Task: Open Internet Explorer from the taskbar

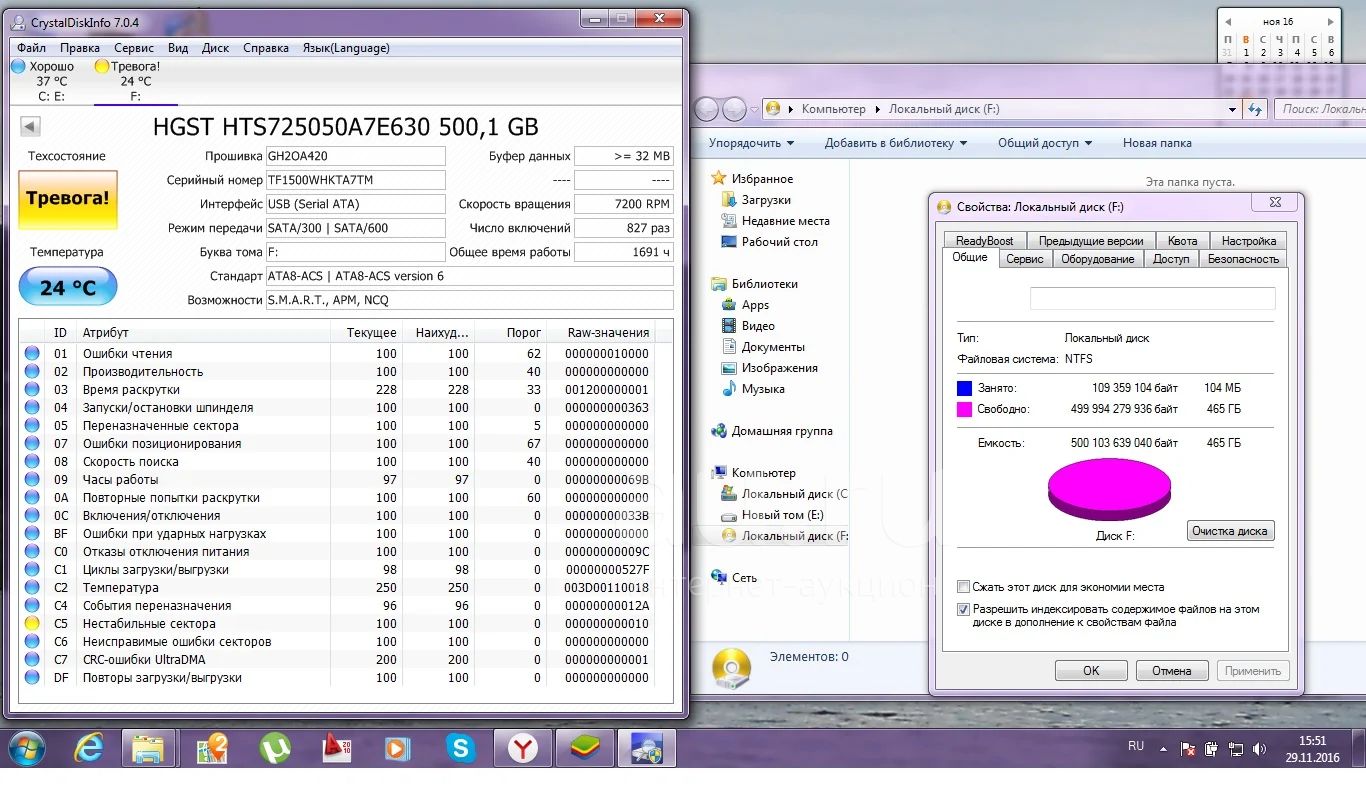Action: pos(89,748)
